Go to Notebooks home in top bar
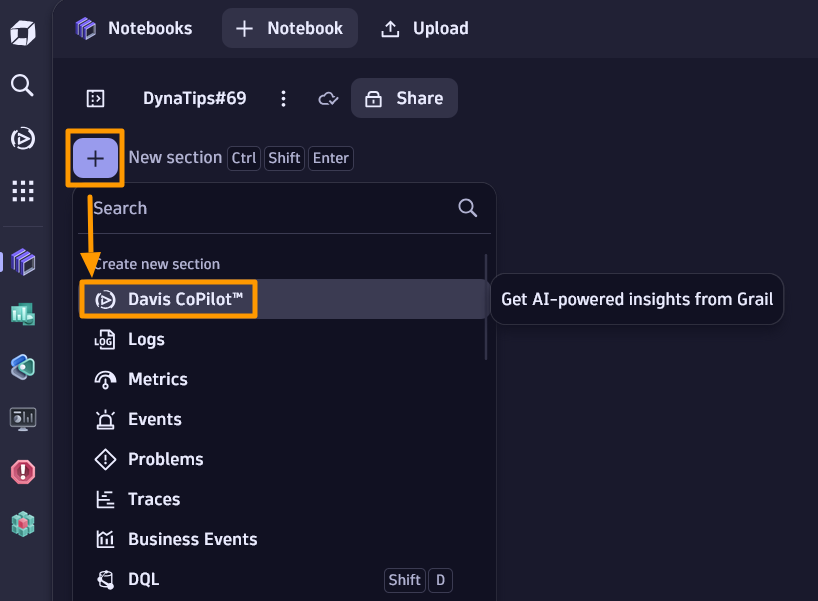The image size is (818, 601). pyautogui.click(x=134, y=28)
